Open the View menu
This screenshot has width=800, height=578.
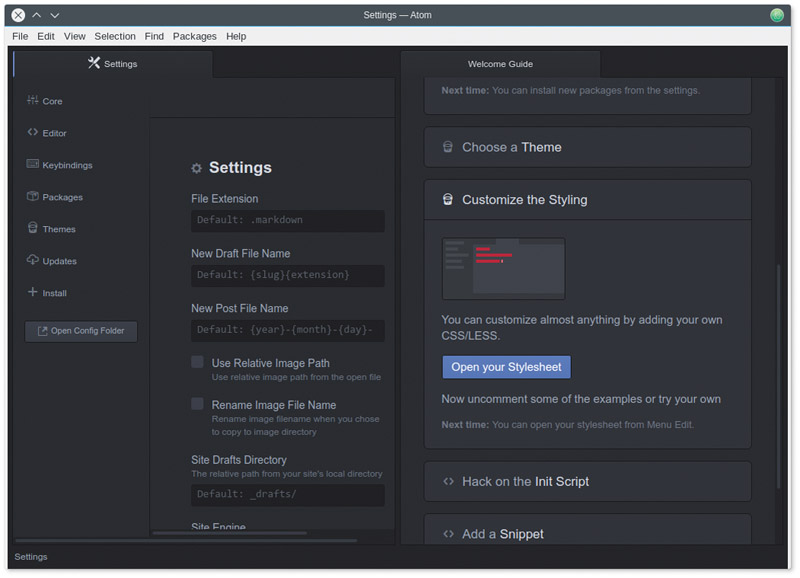coord(74,36)
